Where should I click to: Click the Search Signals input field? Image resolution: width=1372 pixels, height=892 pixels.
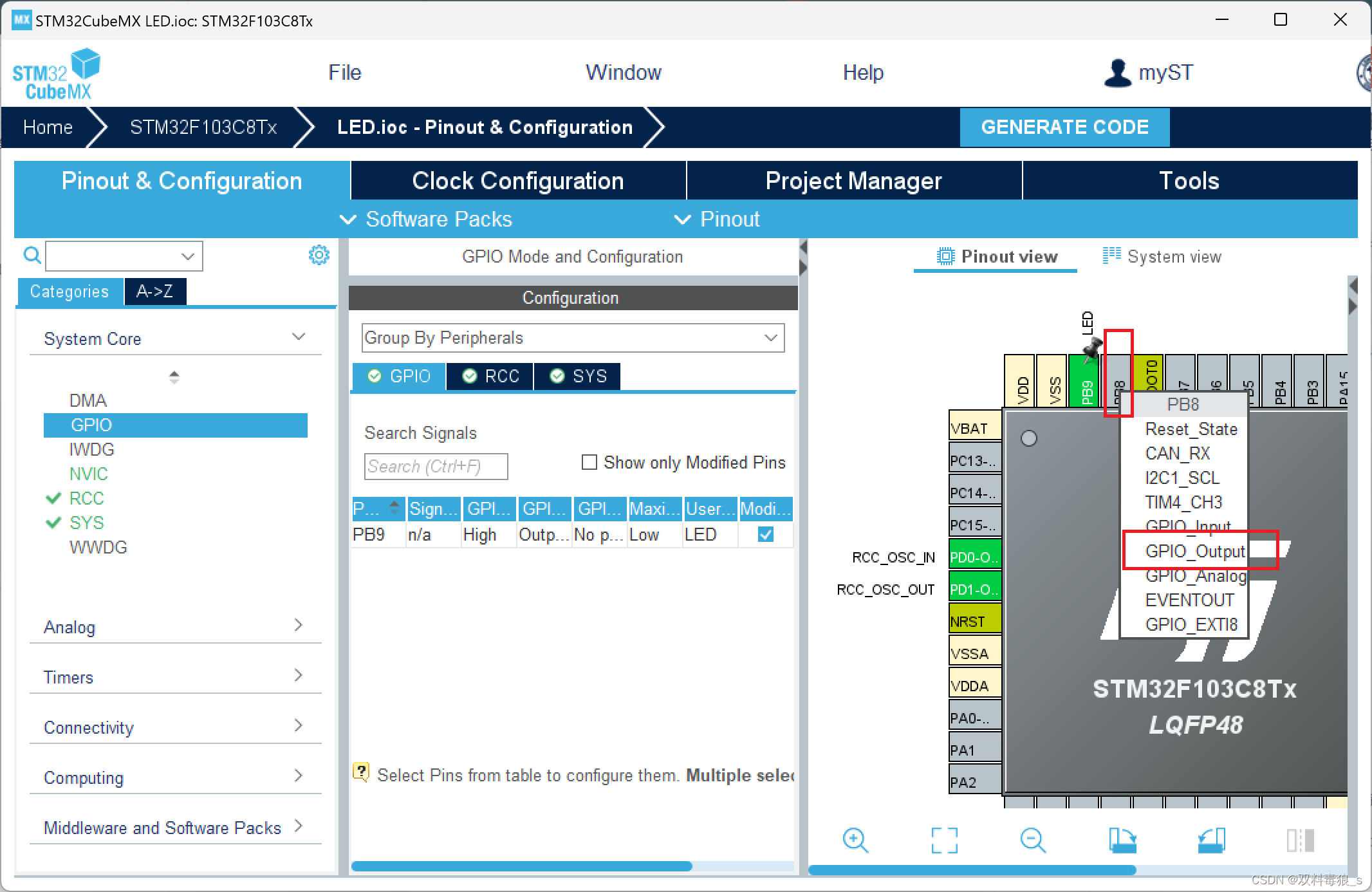pyautogui.click(x=436, y=466)
